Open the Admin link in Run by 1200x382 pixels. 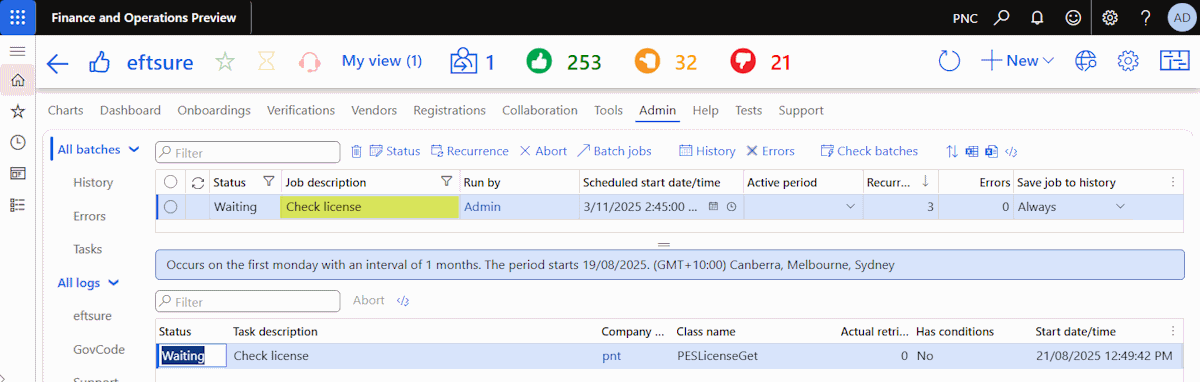(482, 207)
